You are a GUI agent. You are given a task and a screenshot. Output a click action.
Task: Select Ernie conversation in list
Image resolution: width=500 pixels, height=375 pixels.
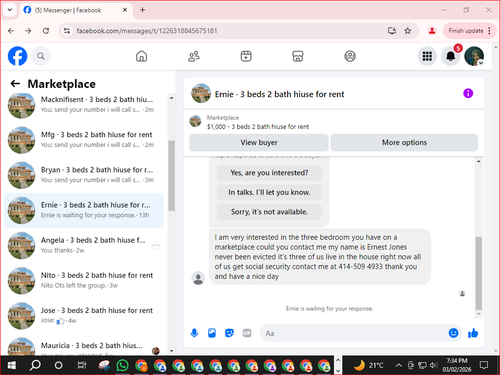point(84,210)
